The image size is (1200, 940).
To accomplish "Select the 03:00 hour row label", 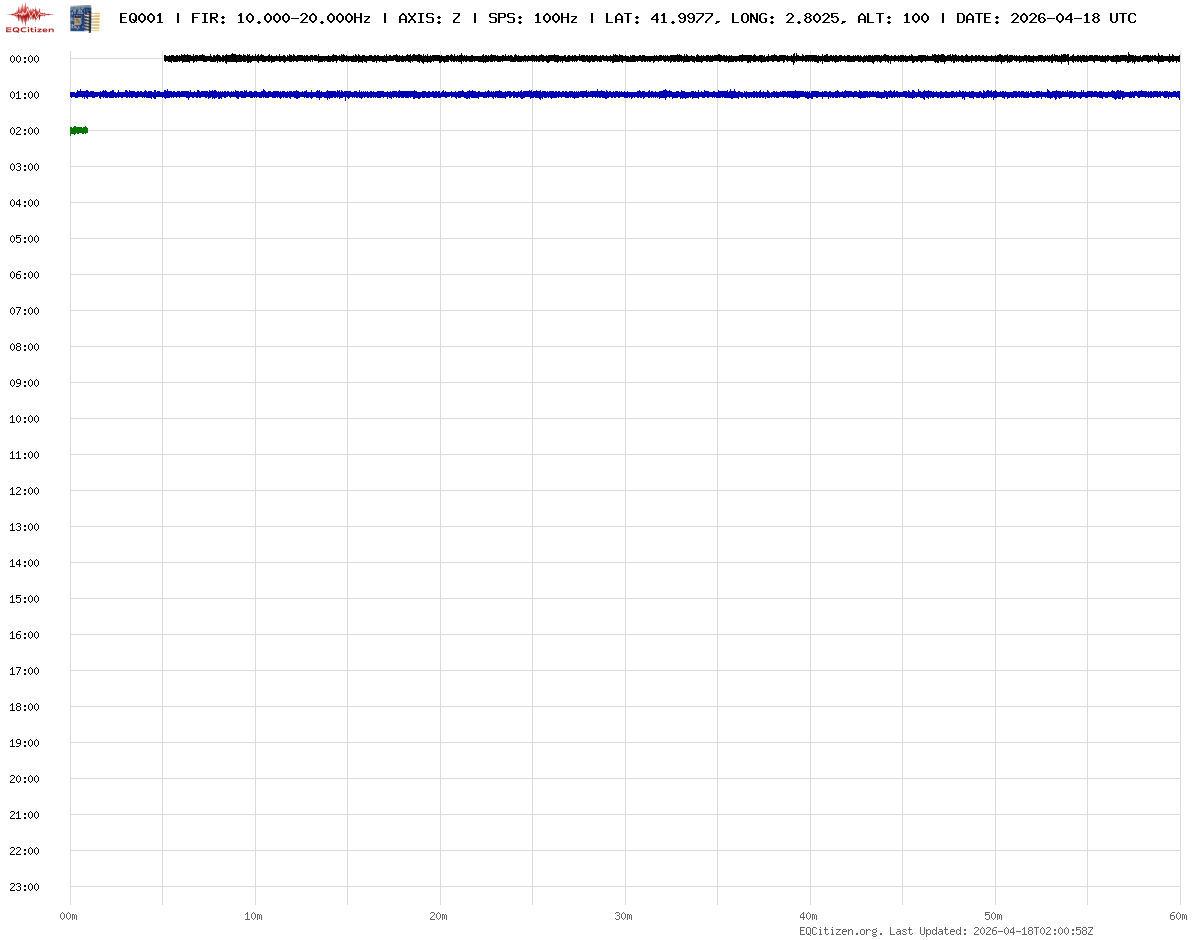I will pos(24,167).
